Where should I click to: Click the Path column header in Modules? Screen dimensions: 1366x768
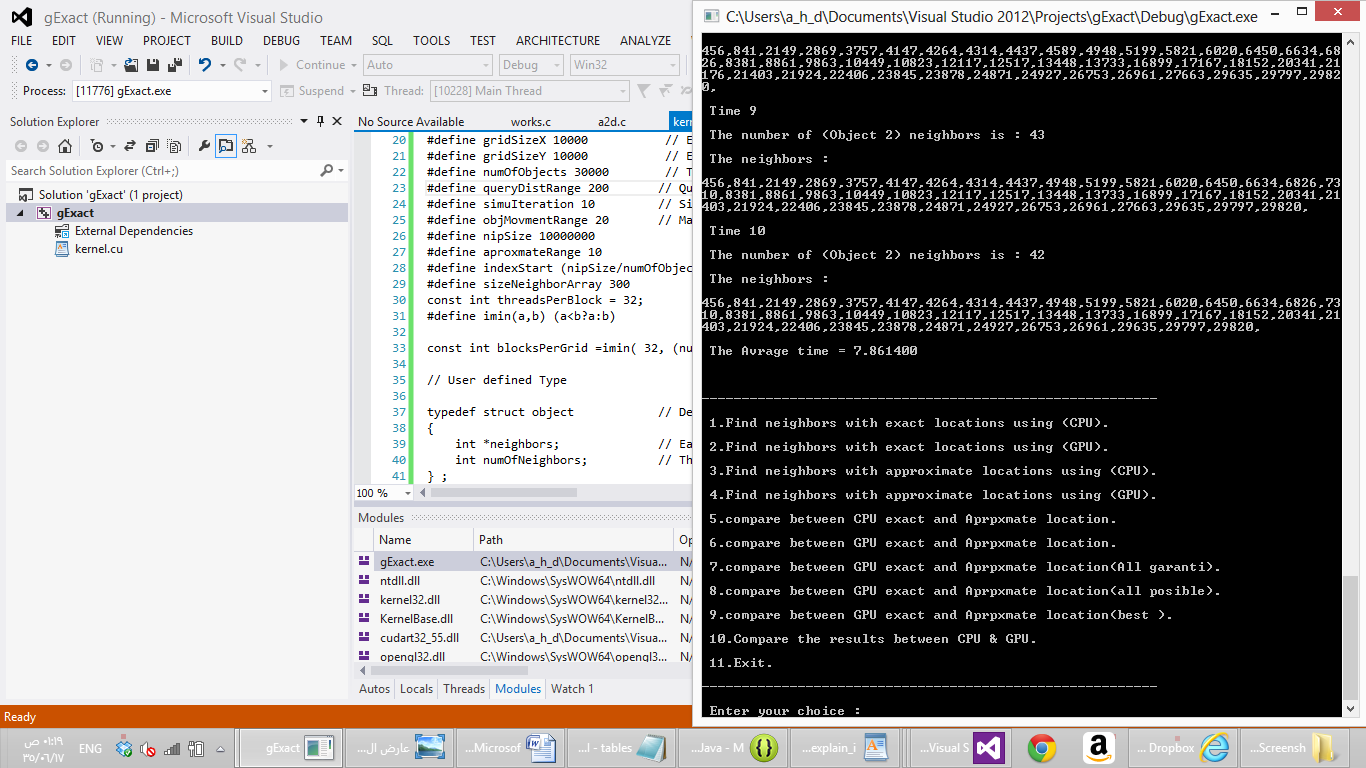[573, 540]
